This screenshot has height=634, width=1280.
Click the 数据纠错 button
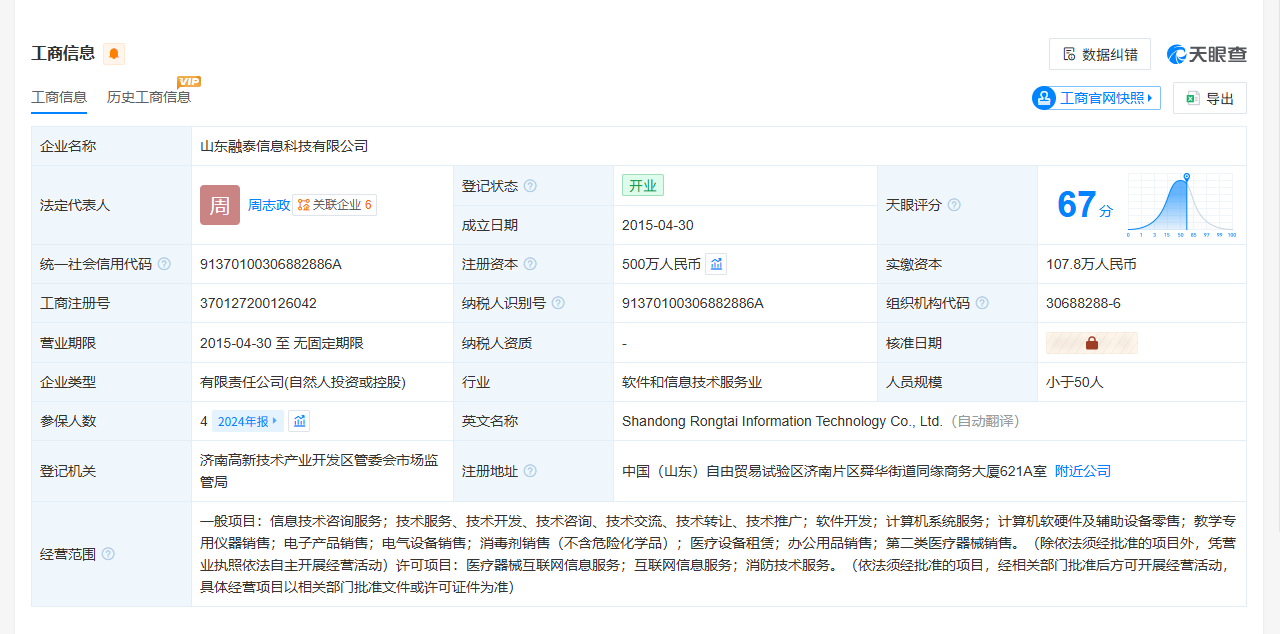pyautogui.click(x=1099, y=54)
